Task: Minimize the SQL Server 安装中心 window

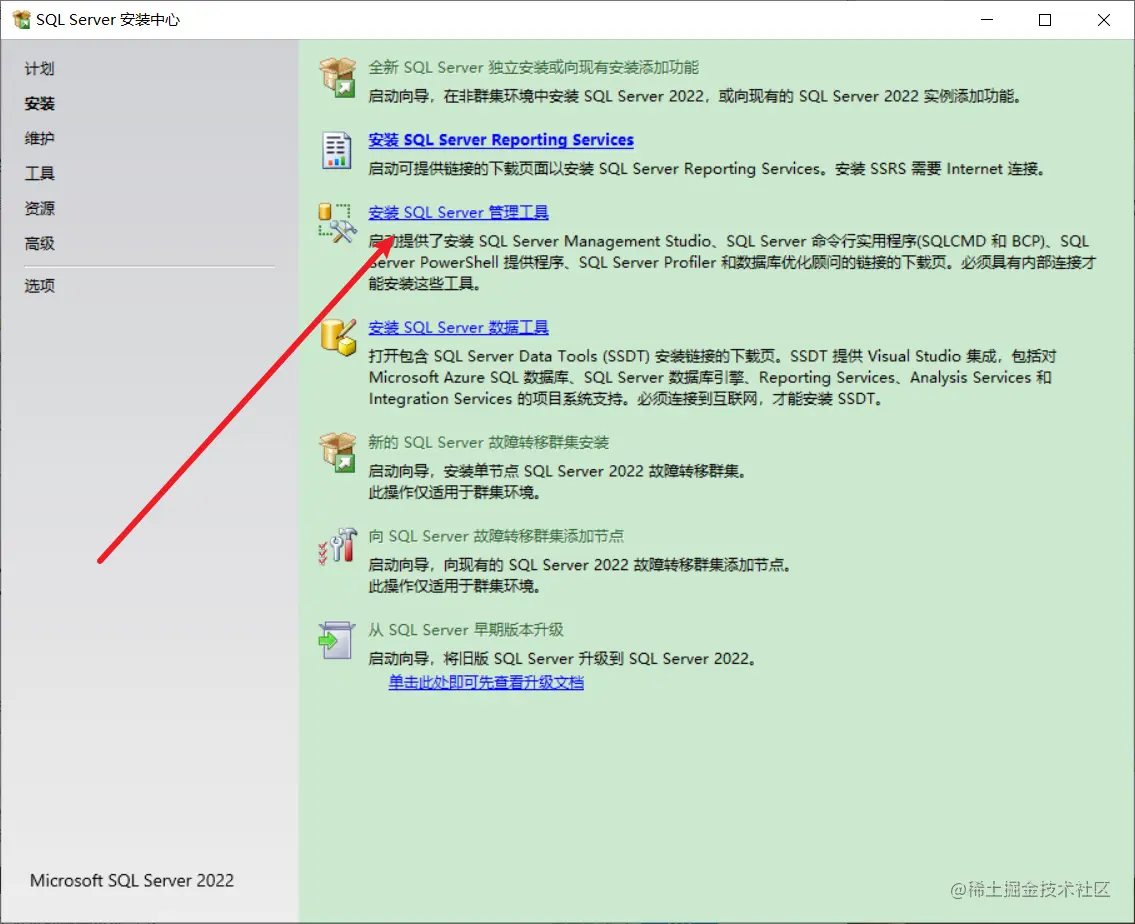Action: point(987,20)
